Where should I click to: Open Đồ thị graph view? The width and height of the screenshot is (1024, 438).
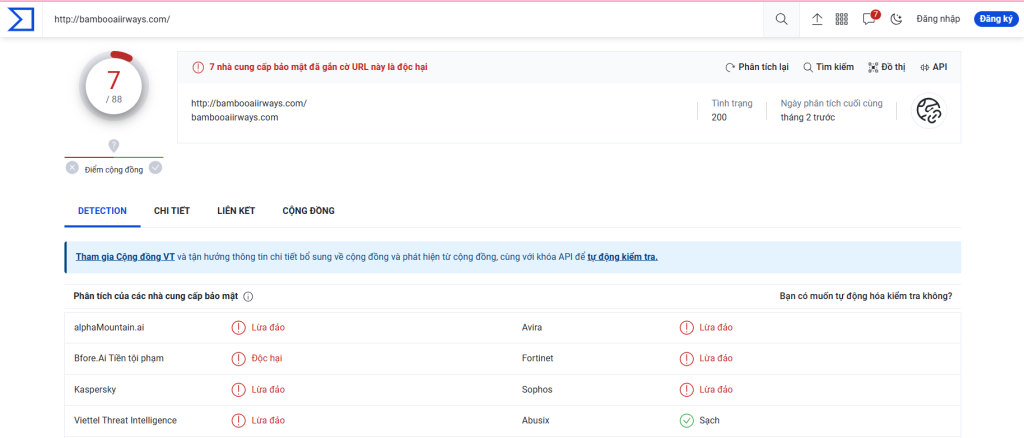[886, 67]
